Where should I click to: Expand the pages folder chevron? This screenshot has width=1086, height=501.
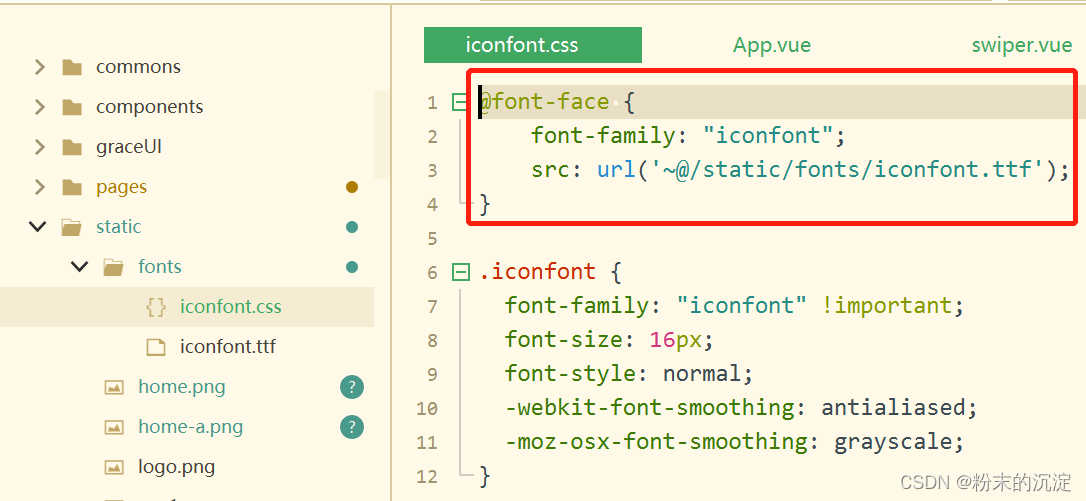(x=39, y=187)
